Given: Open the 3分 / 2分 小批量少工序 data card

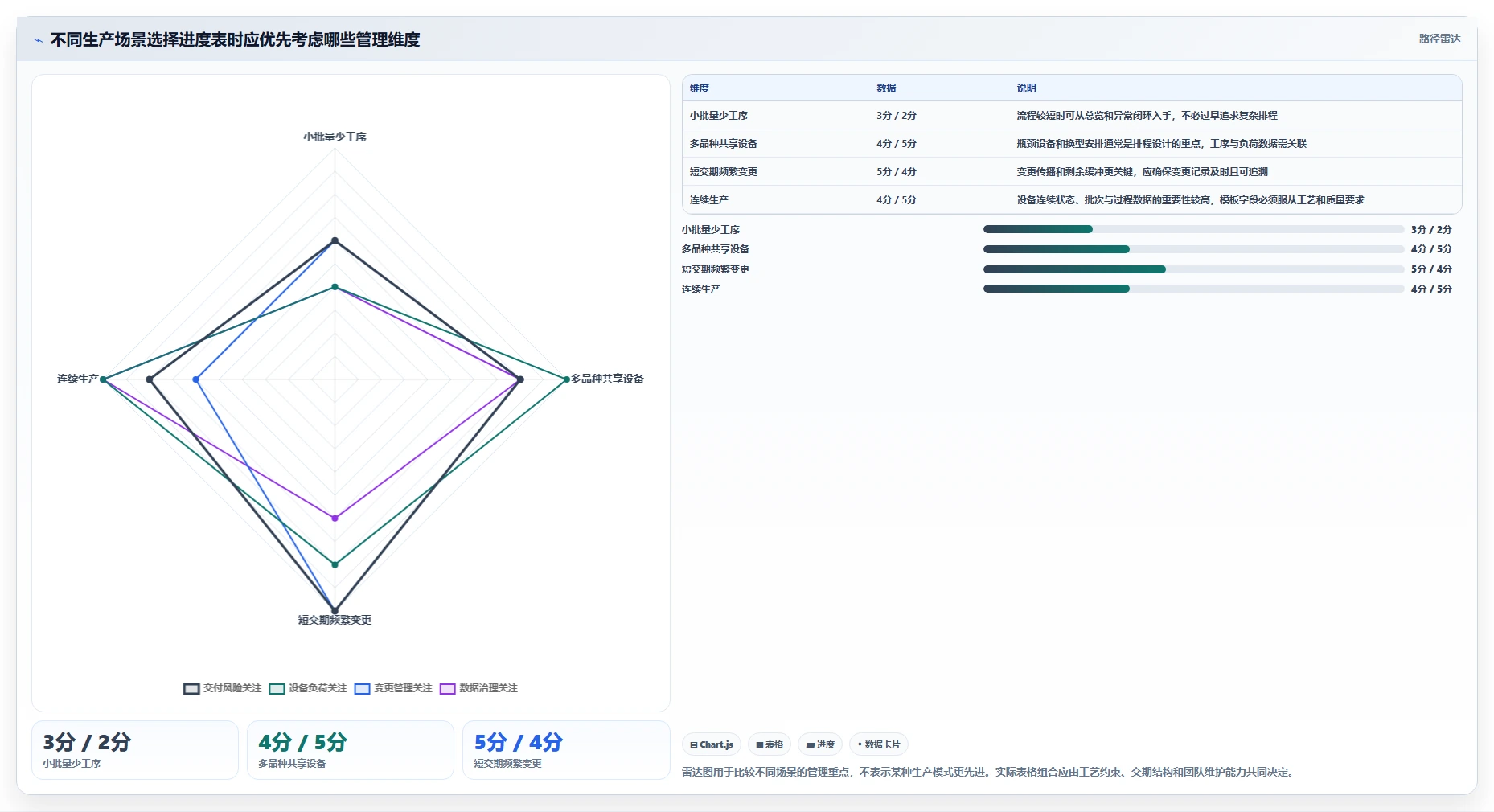Looking at the screenshot, I should point(135,750).
